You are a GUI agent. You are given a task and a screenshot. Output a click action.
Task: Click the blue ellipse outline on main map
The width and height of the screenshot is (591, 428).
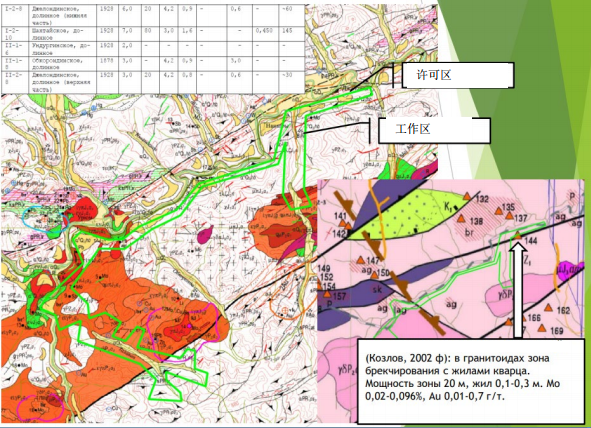coord(45,218)
